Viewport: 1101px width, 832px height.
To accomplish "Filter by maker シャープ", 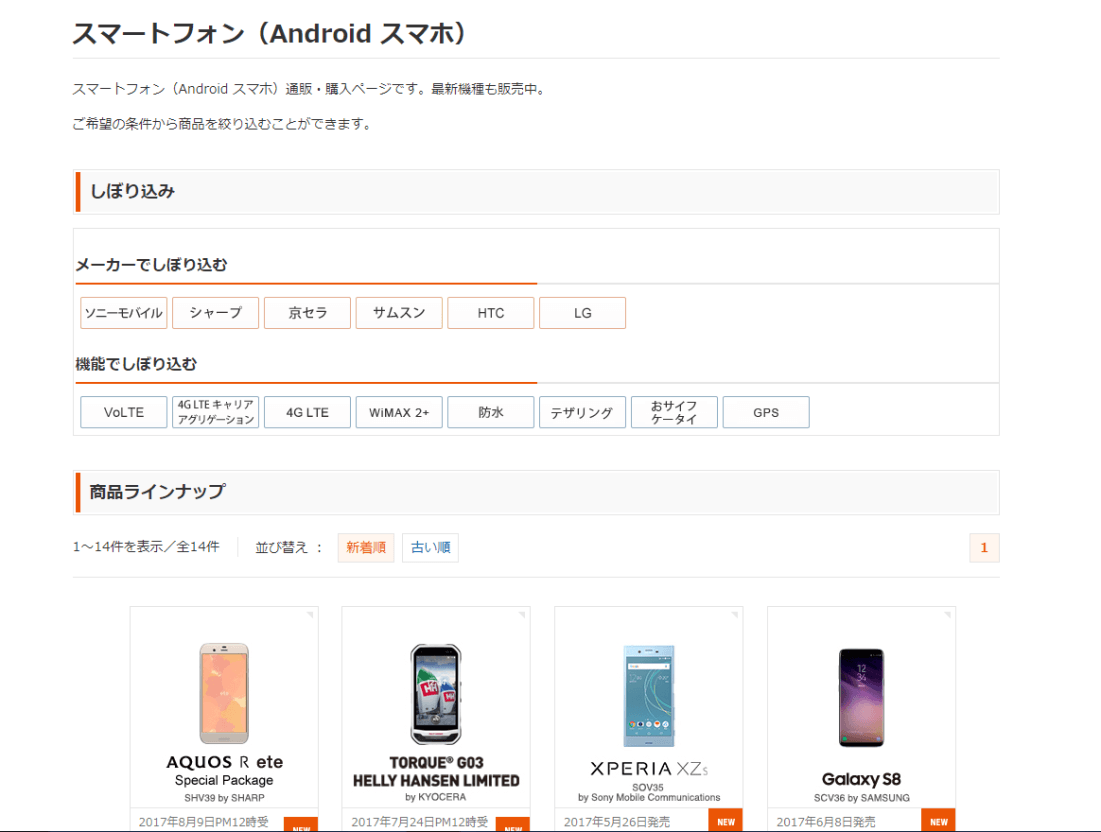I will [x=216, y=313].
